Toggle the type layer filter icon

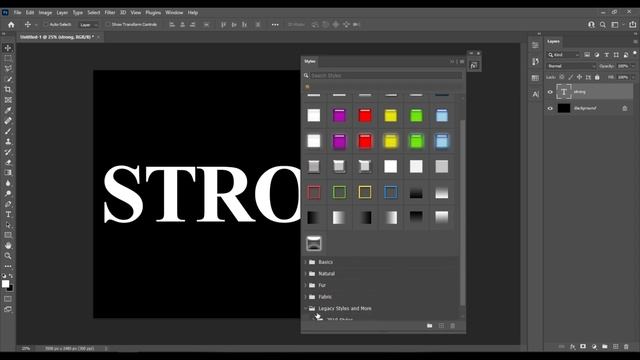[x=607, y=55]
